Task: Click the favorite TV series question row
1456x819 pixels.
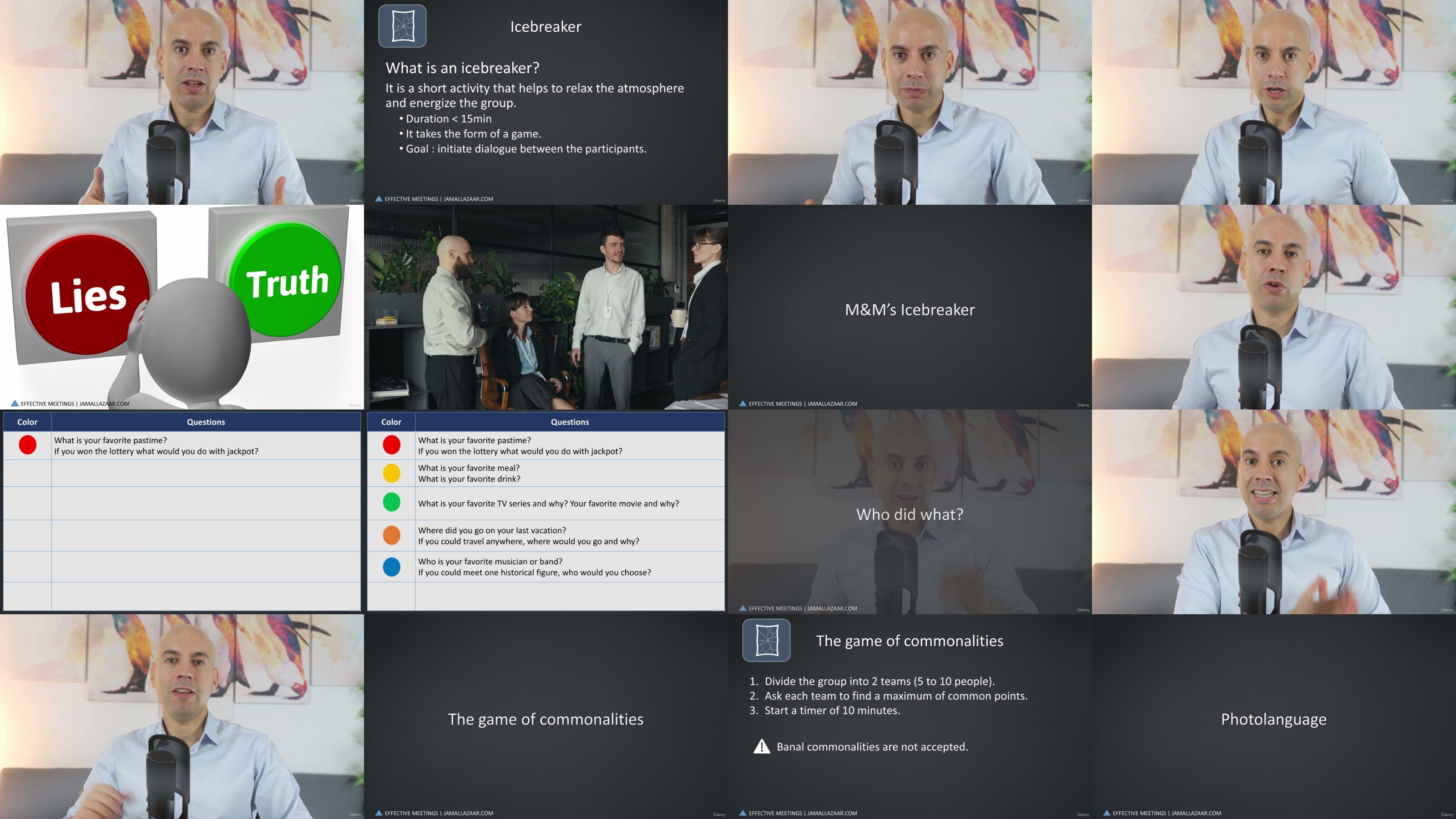Action: [548, 504]
